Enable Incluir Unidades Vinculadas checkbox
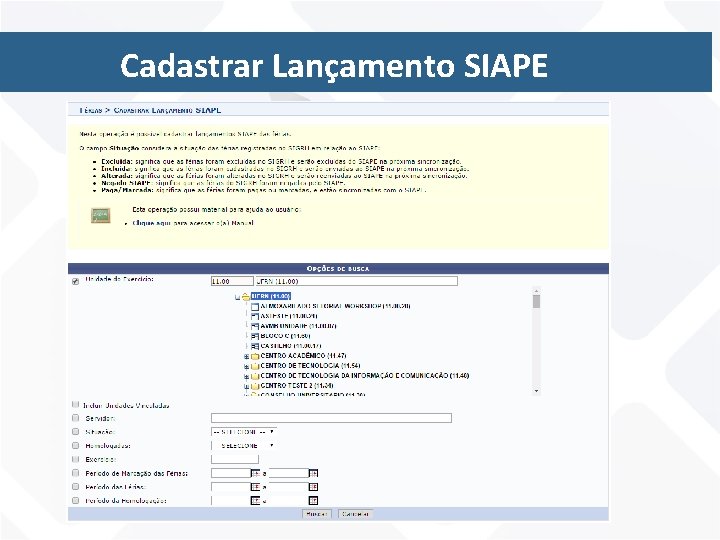The width and height of the screenshot is (720, 540). (75, 405)
